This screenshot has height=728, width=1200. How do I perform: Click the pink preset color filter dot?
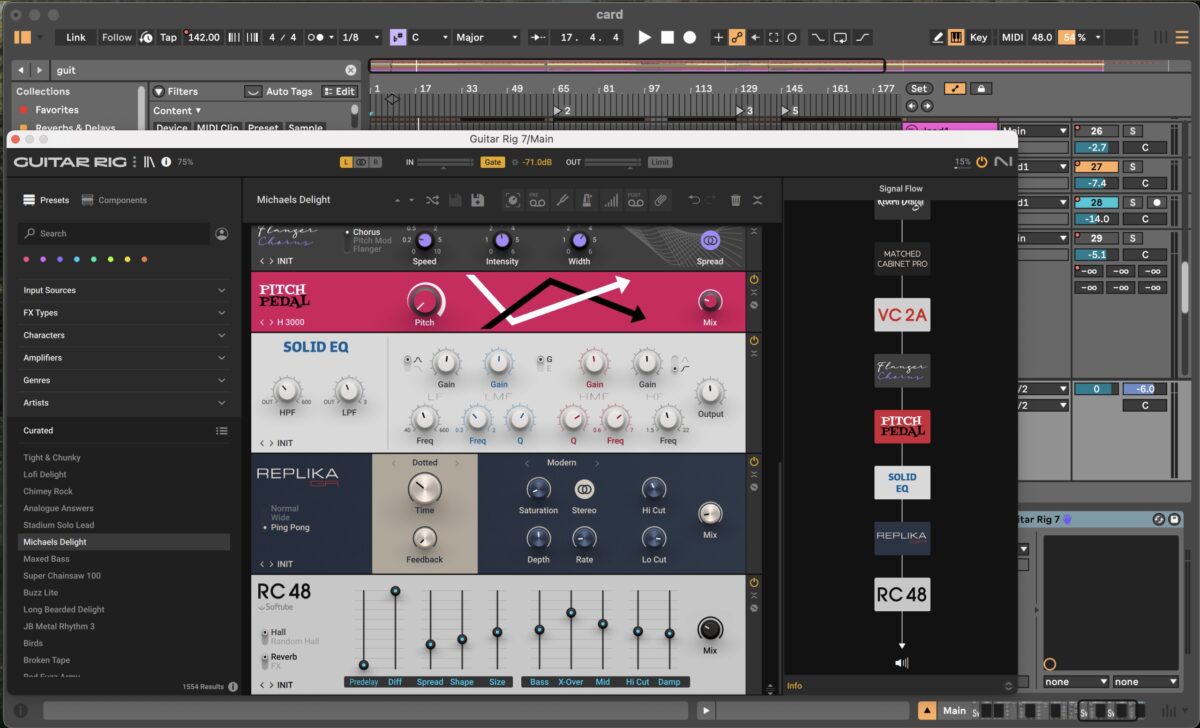click(26, 260)
